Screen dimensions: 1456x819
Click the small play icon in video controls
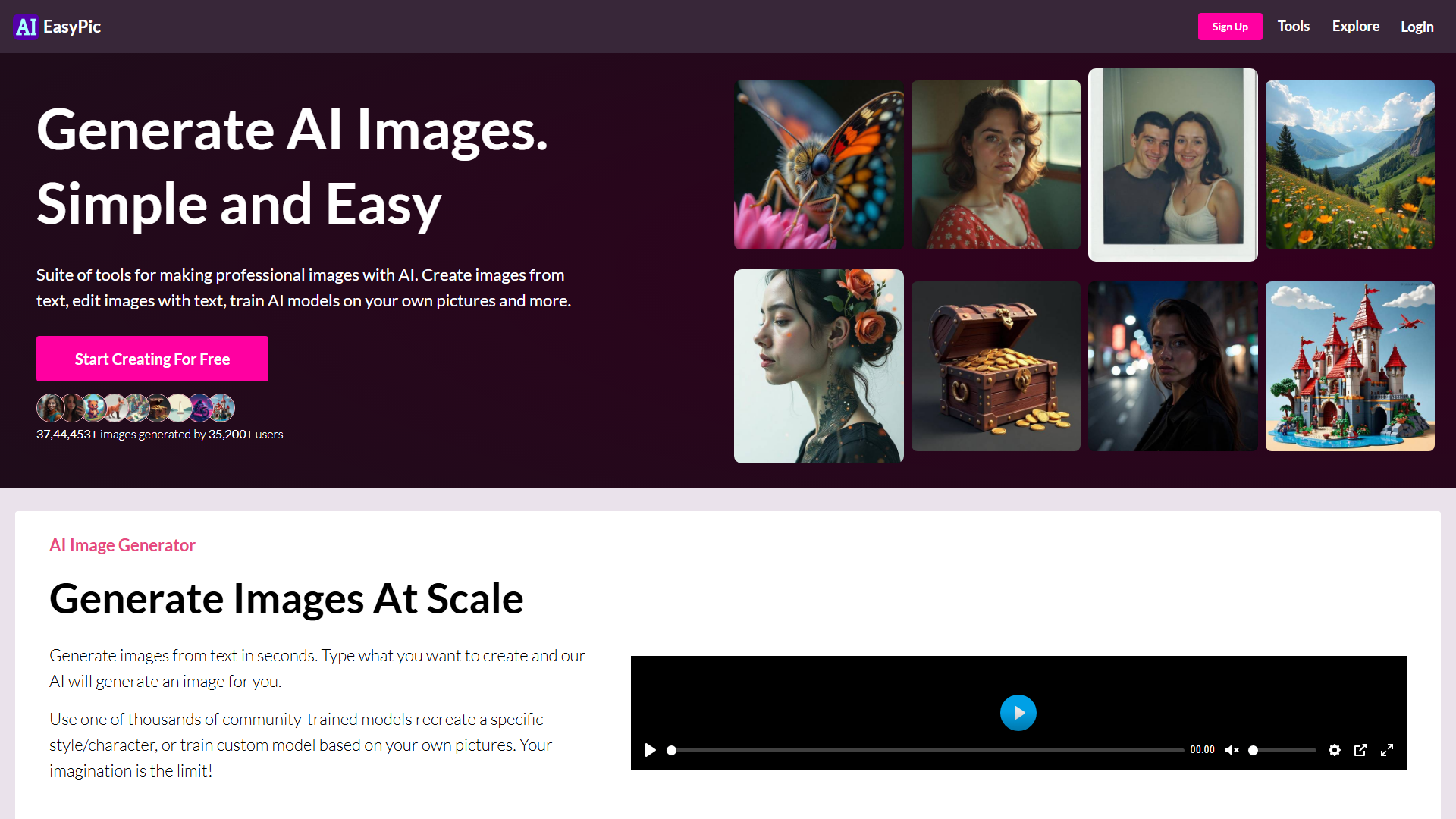click(650, 750)
